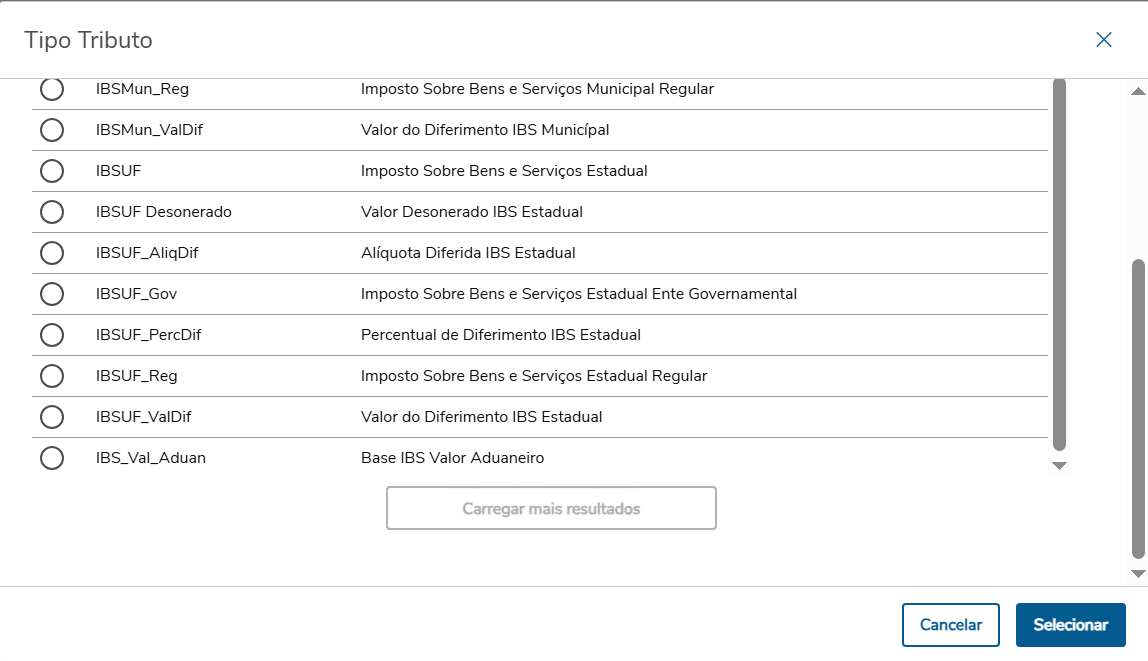Click the outer dialog scrollbar thumb
This screenshot has width=1148, height=661.
(x=1138, y=410)
